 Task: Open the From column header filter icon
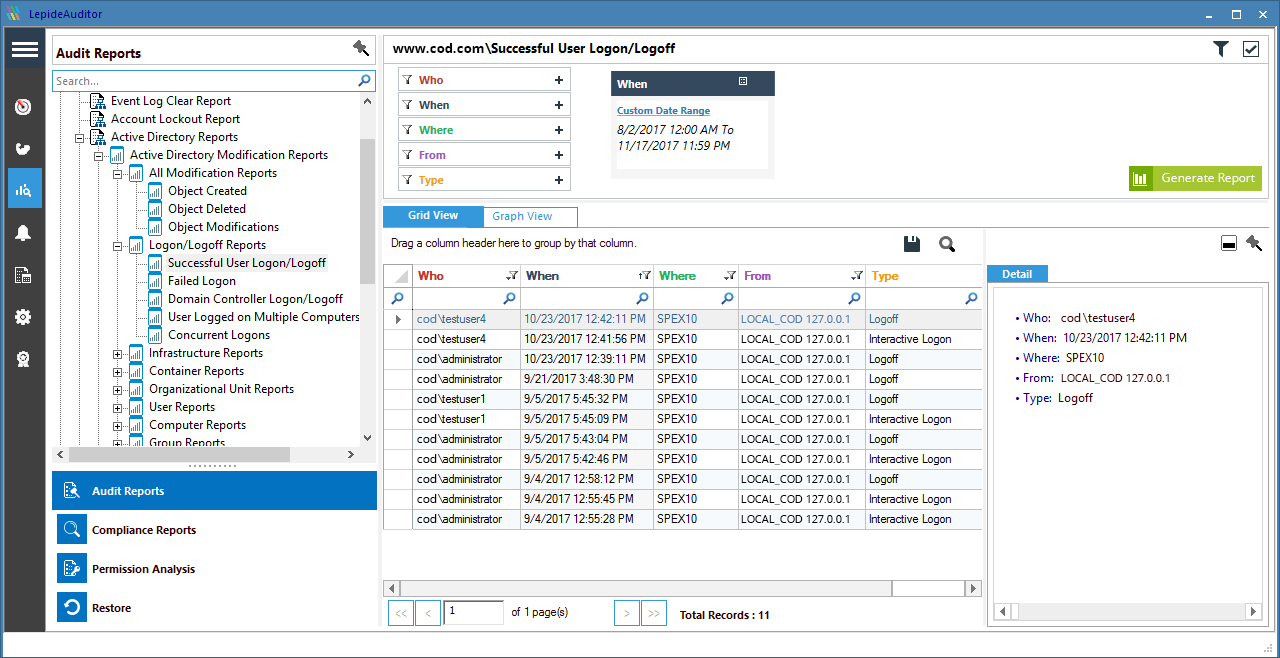tap(857, 275)
